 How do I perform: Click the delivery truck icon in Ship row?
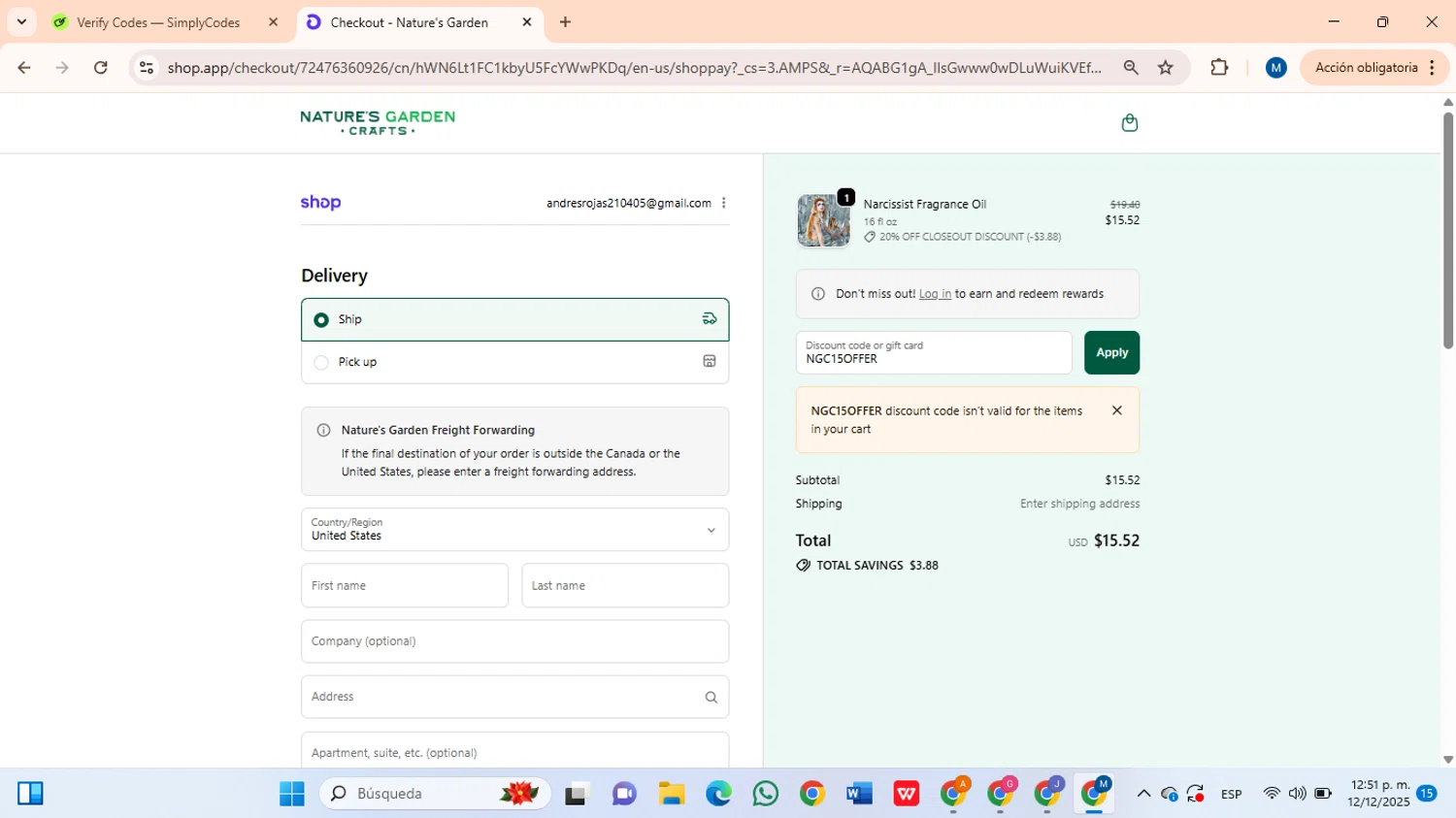click(x=710, y=319)
